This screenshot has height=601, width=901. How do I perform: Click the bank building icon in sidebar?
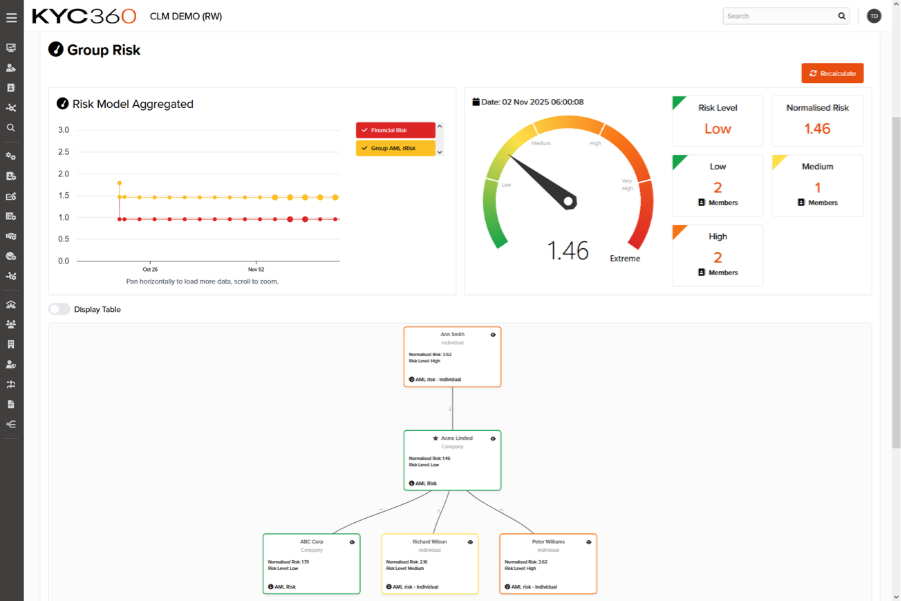11,304
